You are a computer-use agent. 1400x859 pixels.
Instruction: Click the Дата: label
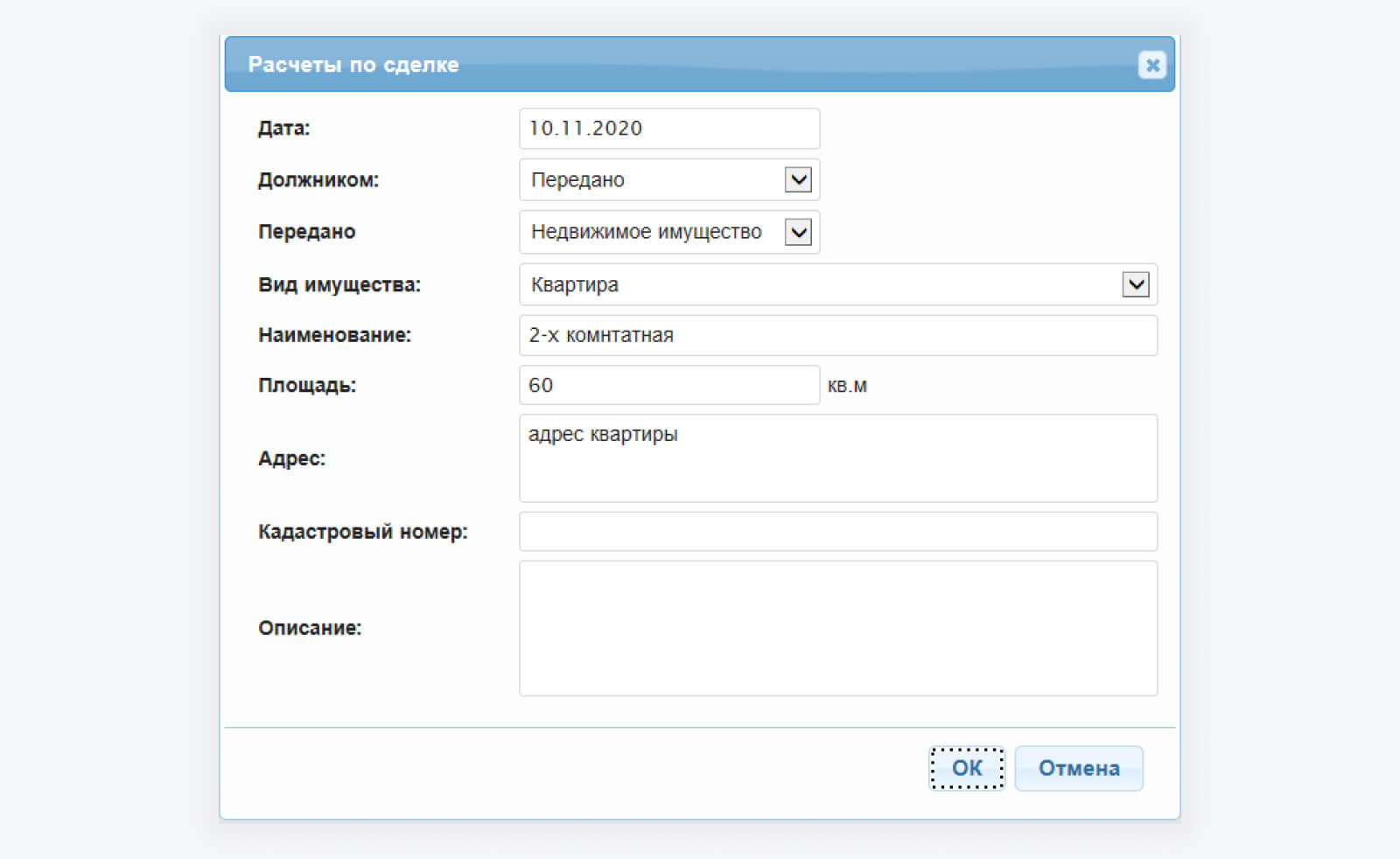click(283, 129)
